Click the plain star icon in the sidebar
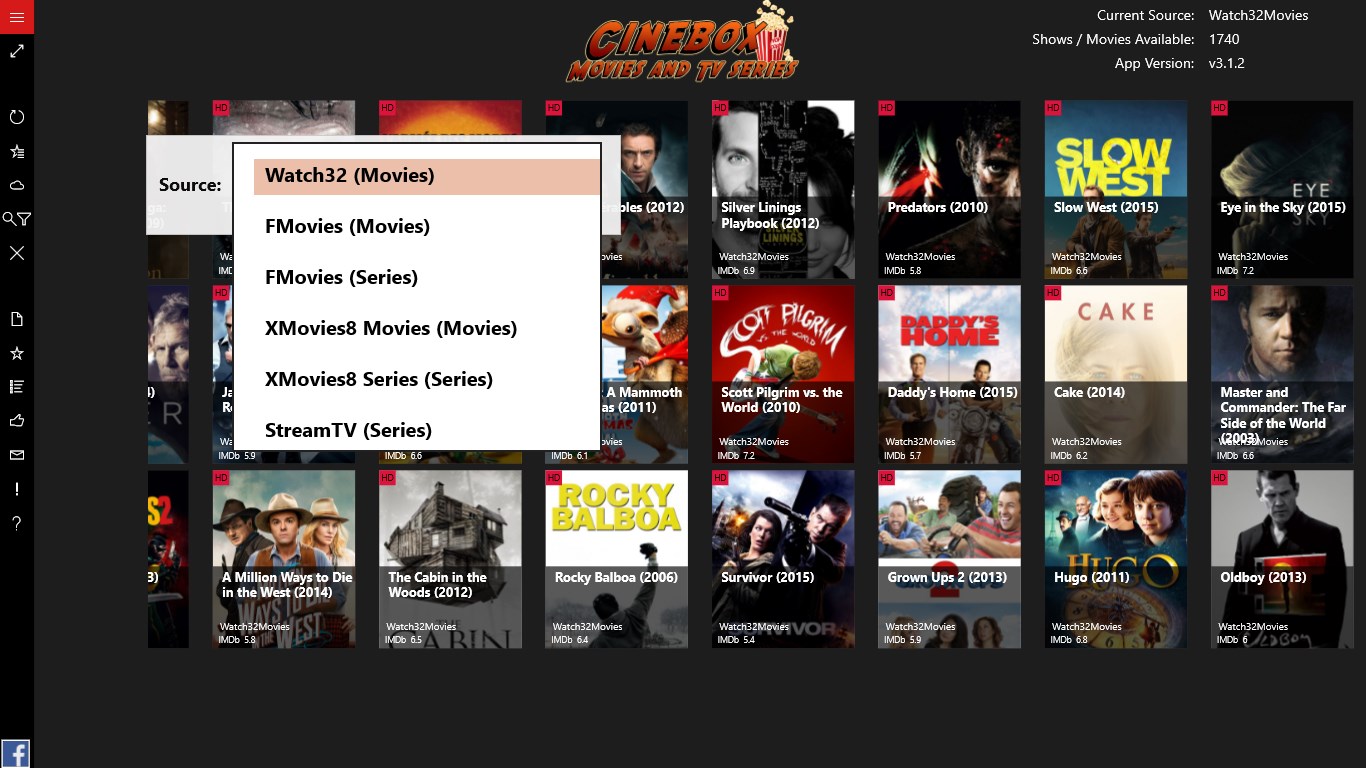The image size is (1366, 768). click(x=17, y=353)
